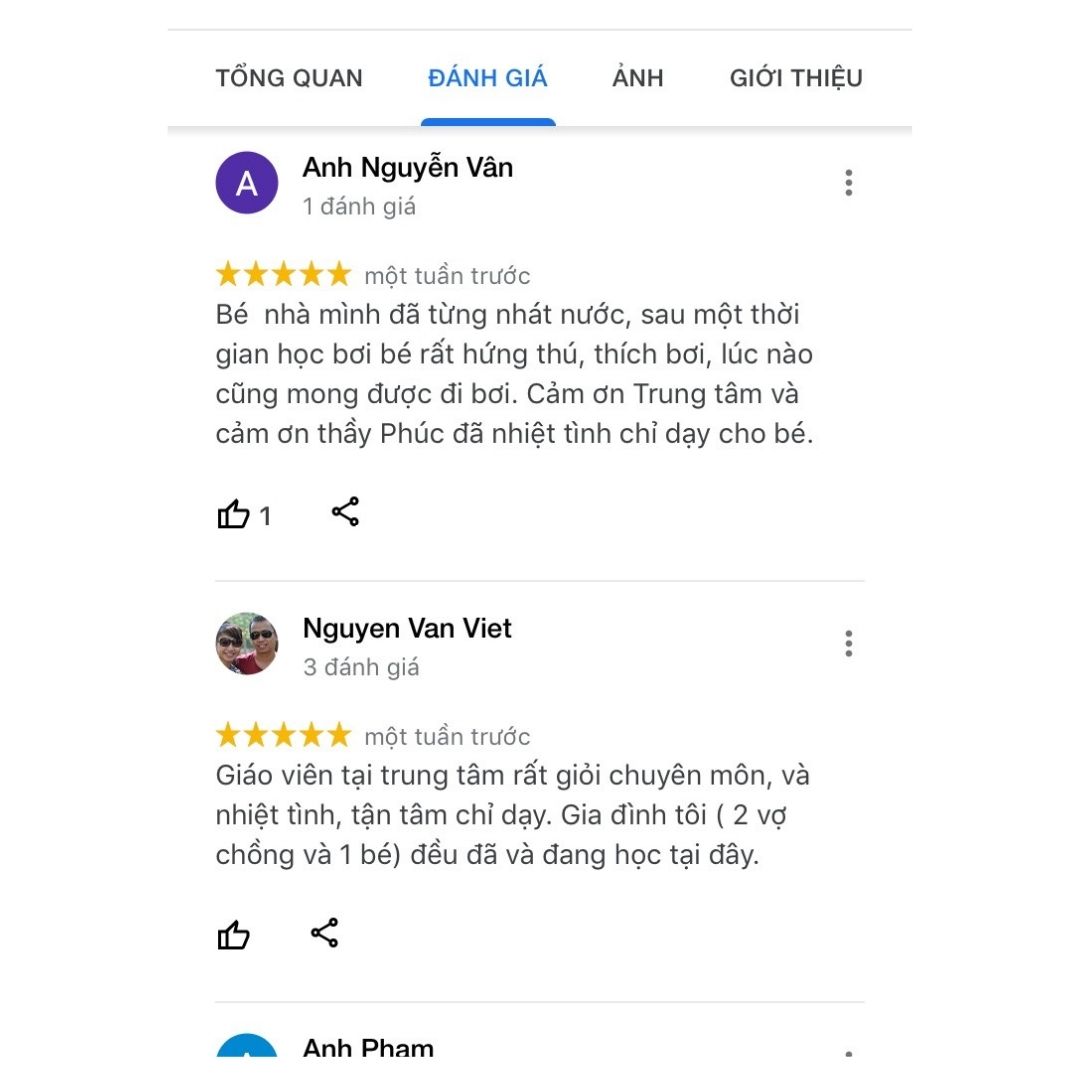Image resolution: width=1080 pixels, height=1080 pixels.
Task: Click the stars on Nguyen Van Viet's review
Action: (283, 735)
